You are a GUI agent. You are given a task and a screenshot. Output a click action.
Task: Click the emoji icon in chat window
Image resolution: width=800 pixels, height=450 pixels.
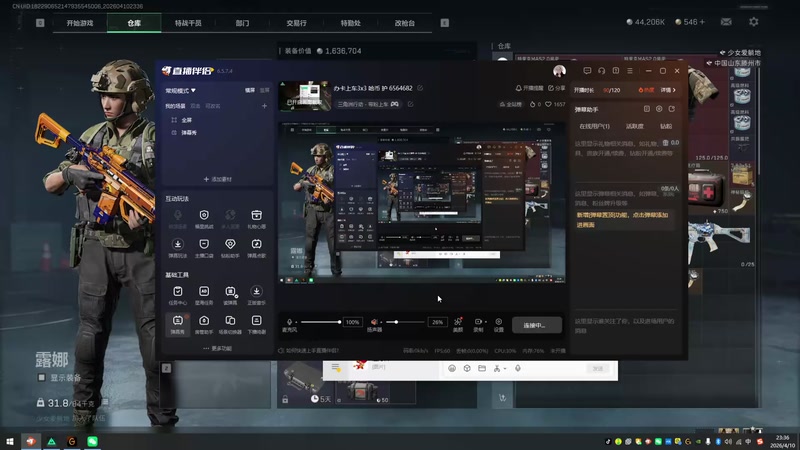[x=452, y=368]
